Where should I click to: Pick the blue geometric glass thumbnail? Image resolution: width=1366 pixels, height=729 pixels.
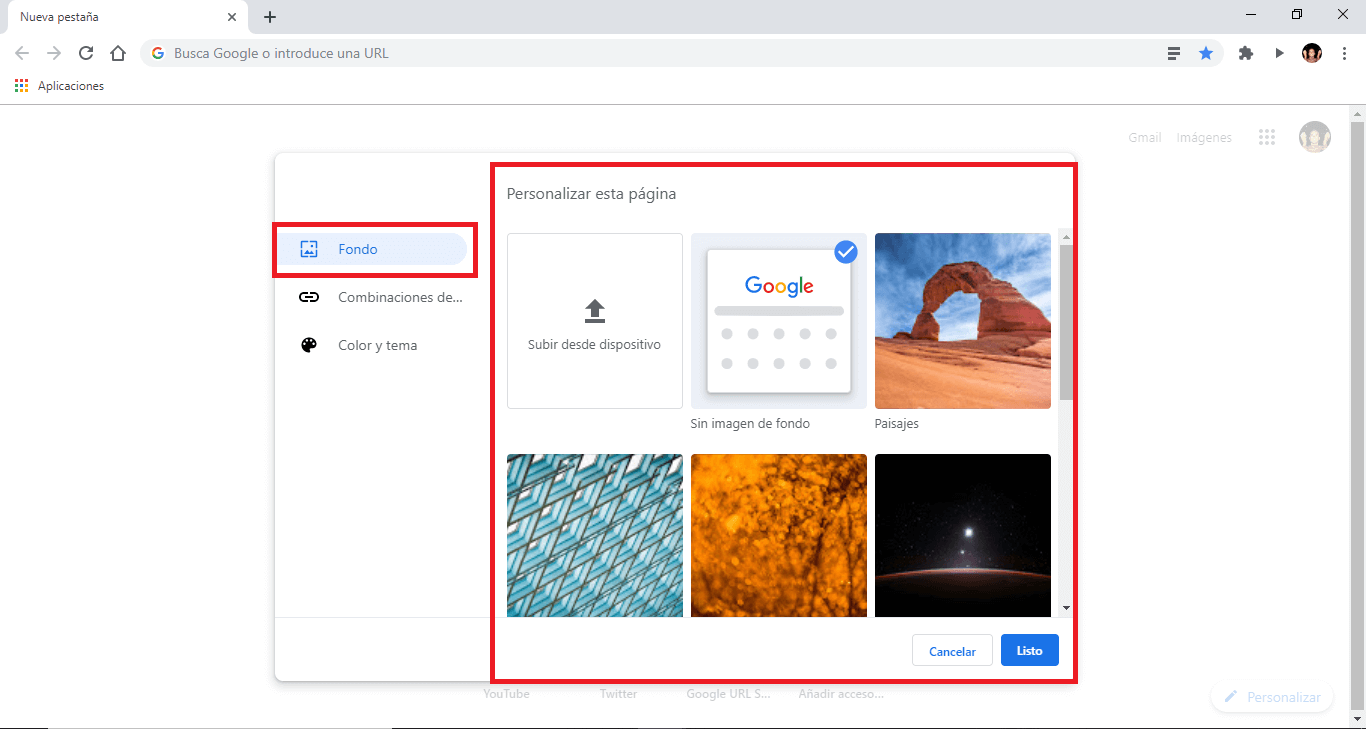click(x=595, y=536)
